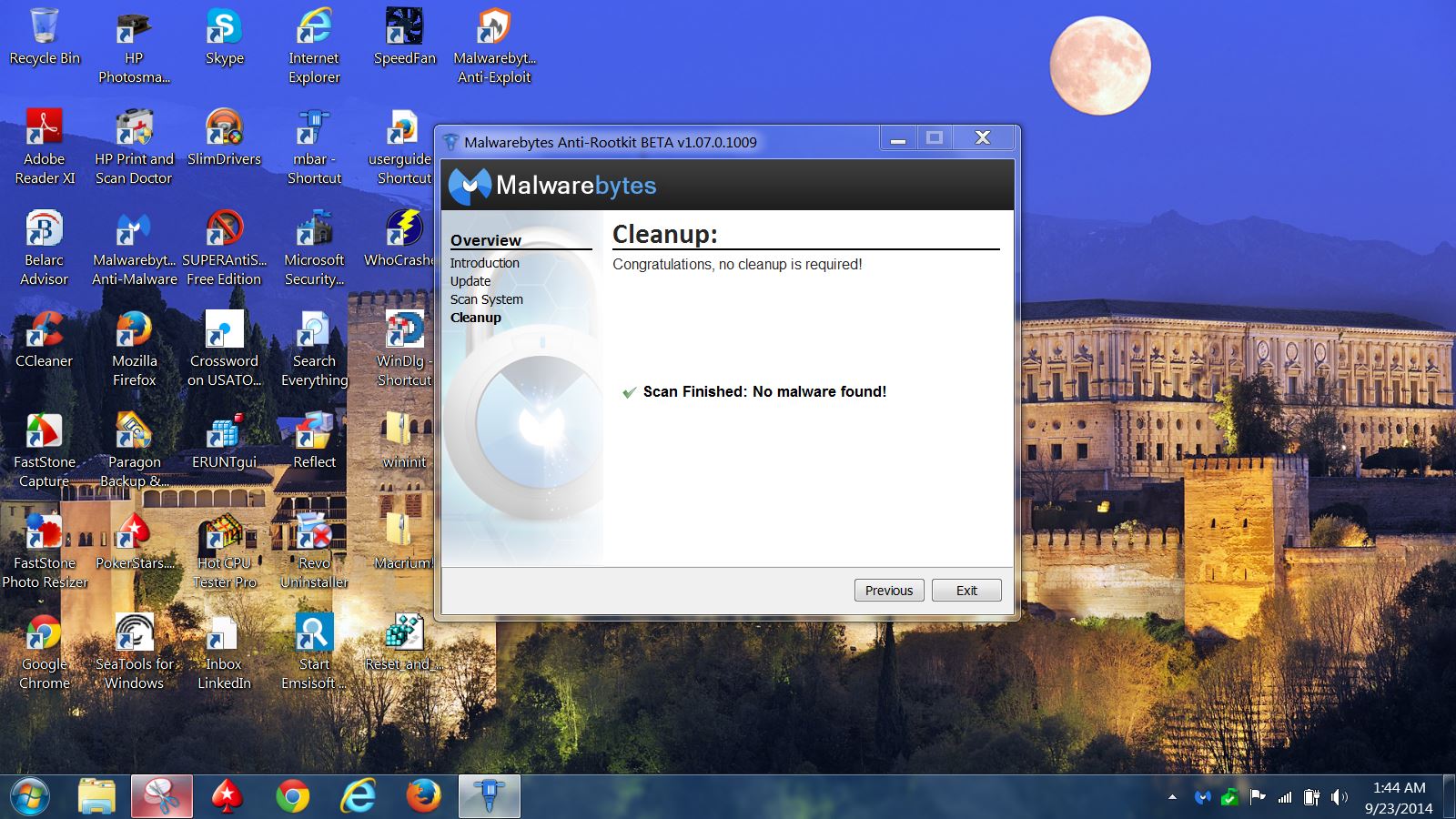Screen dimensions: 1456x819
Task: Show hidden system tray icons
Action: (x=1172, y=797)
